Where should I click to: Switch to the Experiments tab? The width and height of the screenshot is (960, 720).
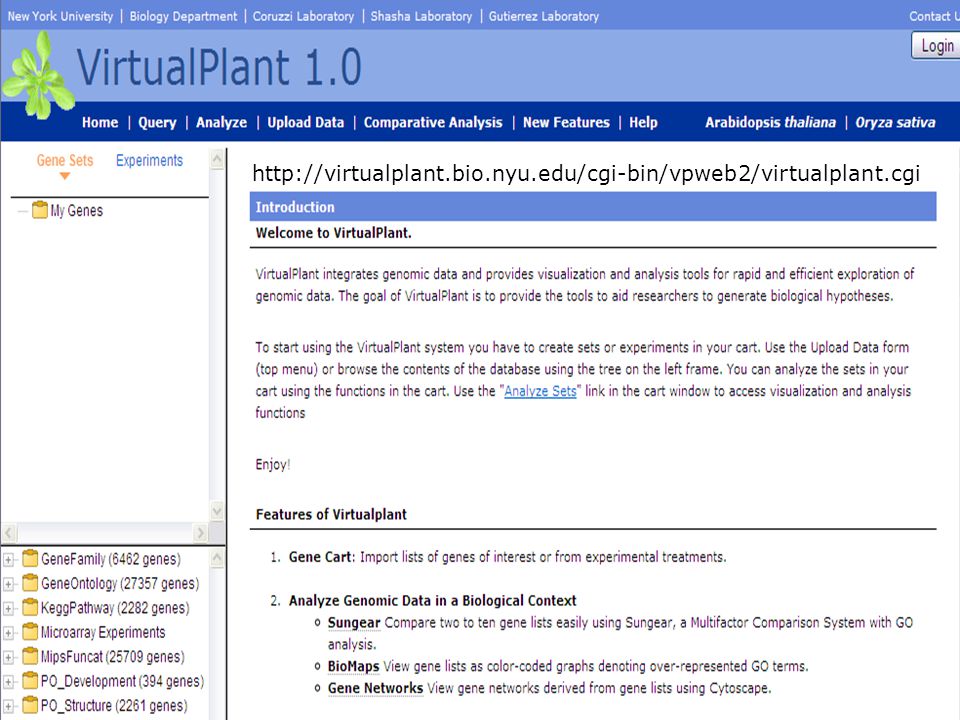149,160
